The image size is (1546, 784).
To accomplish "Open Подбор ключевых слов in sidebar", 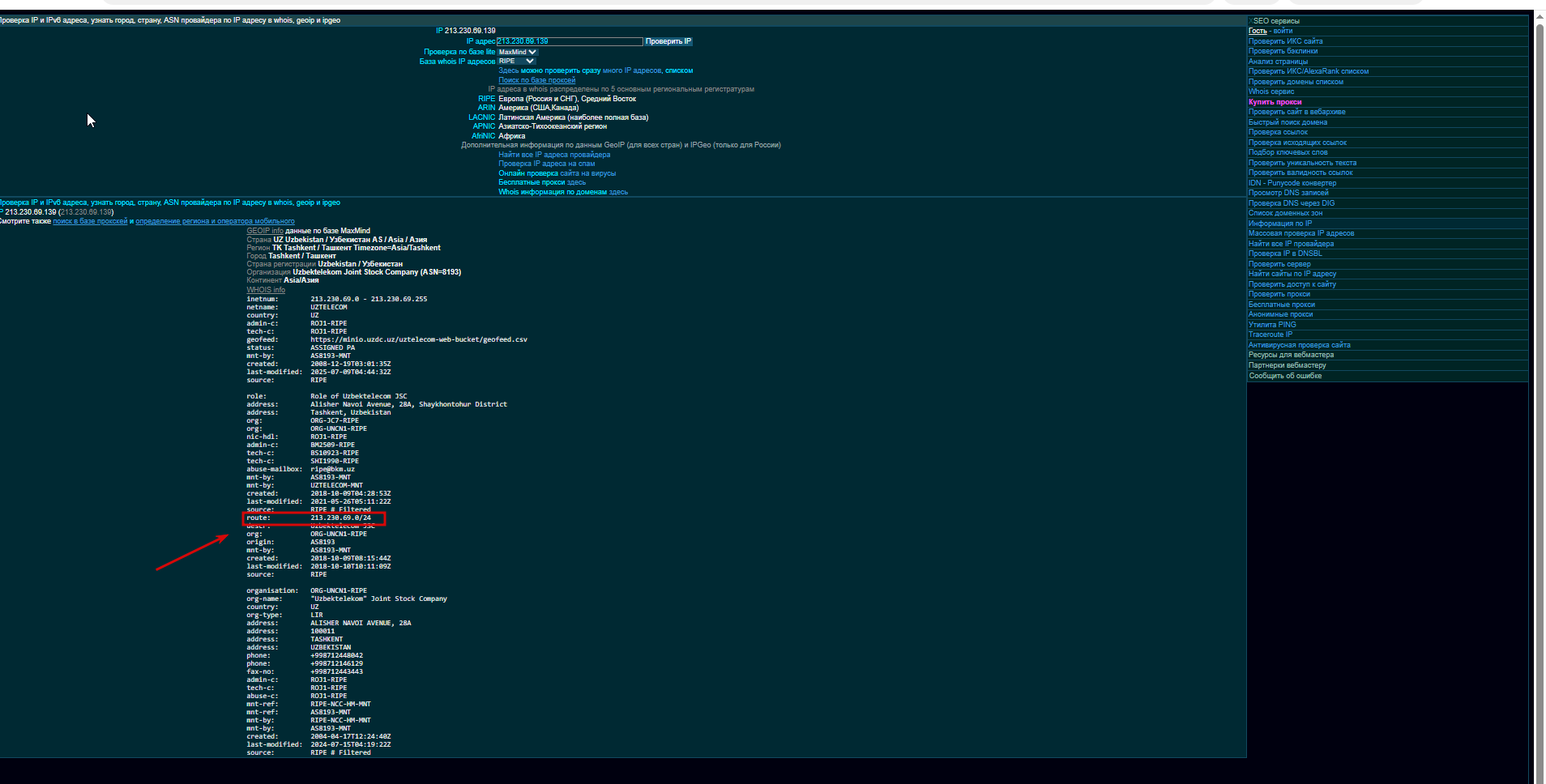I will pyautogui.click(x=1288, y=152).
